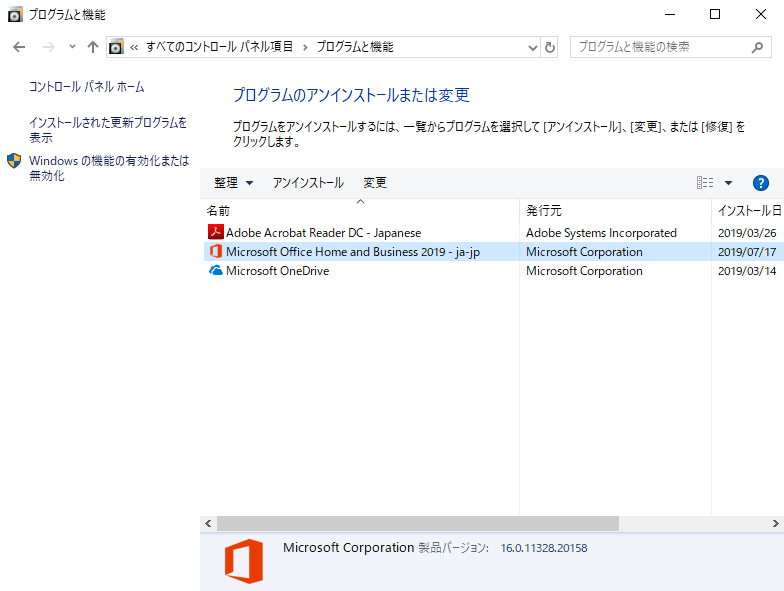
Task: Maximize the プログラムと機能 window
Action: (x=715, y=14)
